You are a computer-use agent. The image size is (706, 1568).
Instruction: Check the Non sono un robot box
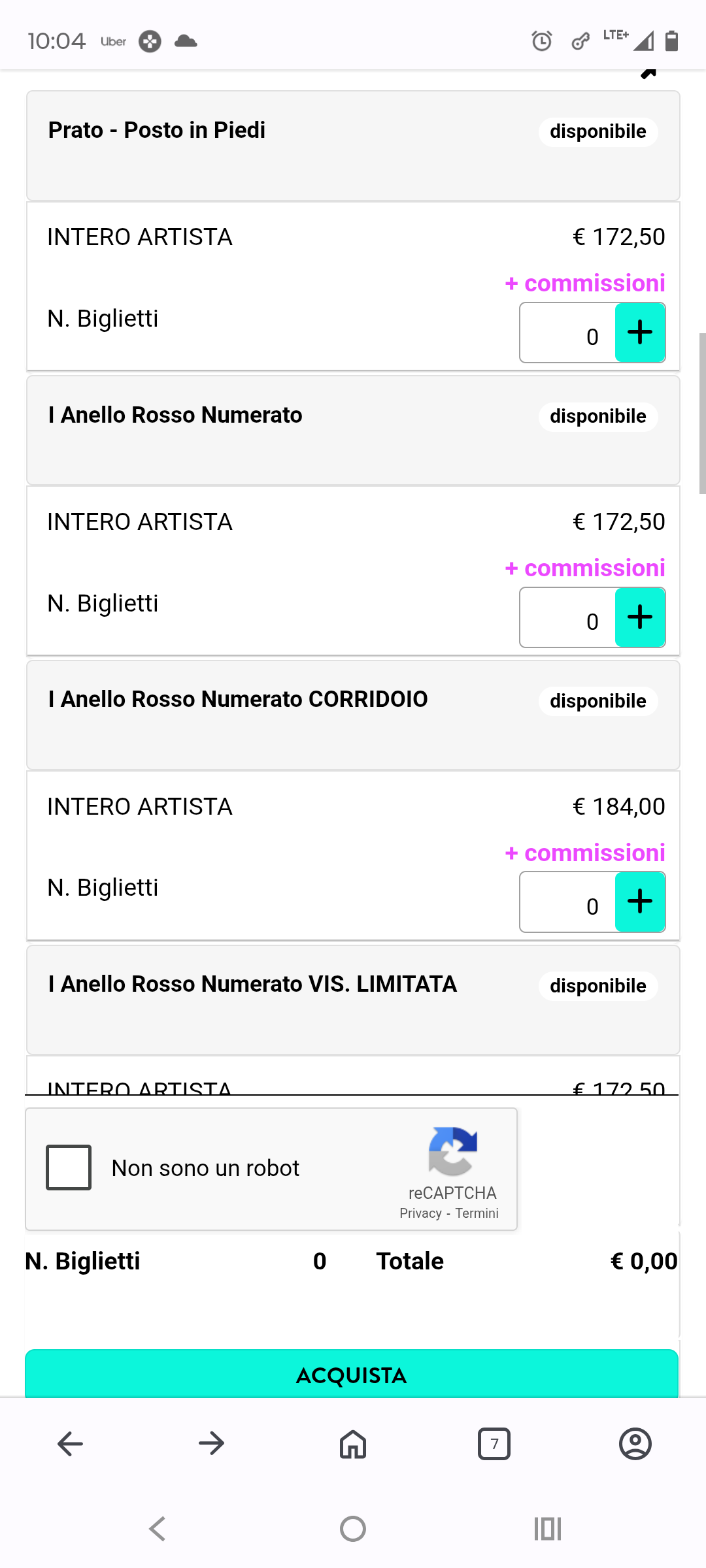click(x=69, y=1168)
